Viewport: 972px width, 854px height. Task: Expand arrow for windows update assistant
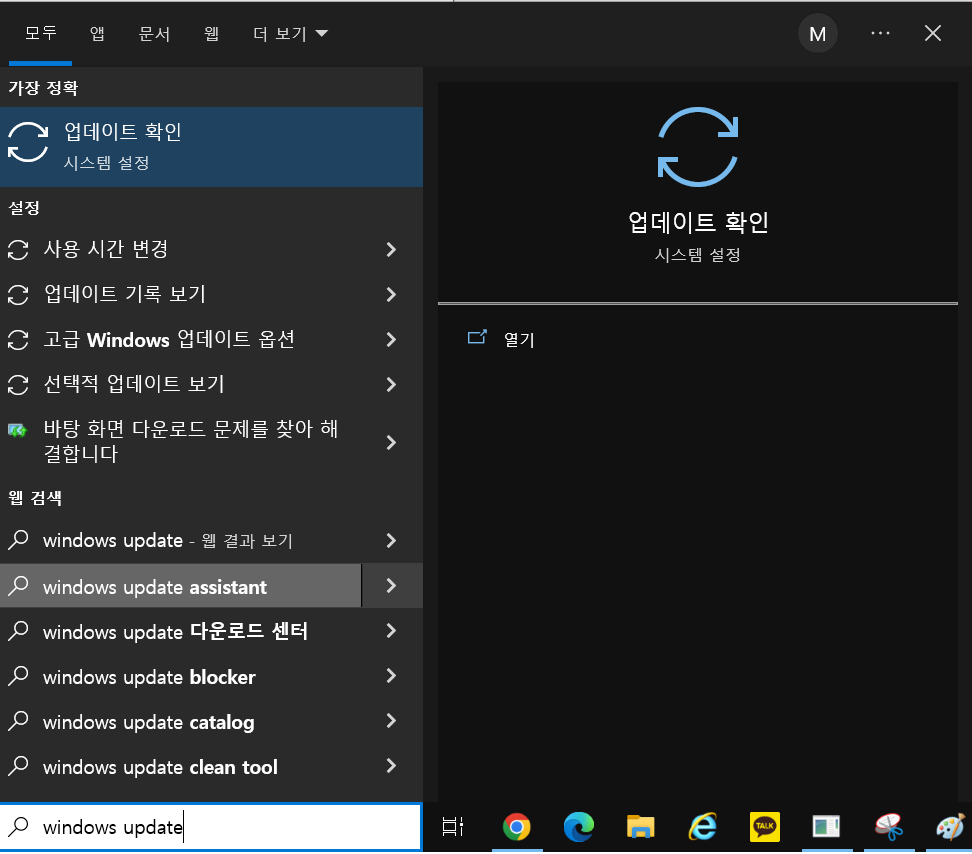[392, 586]
